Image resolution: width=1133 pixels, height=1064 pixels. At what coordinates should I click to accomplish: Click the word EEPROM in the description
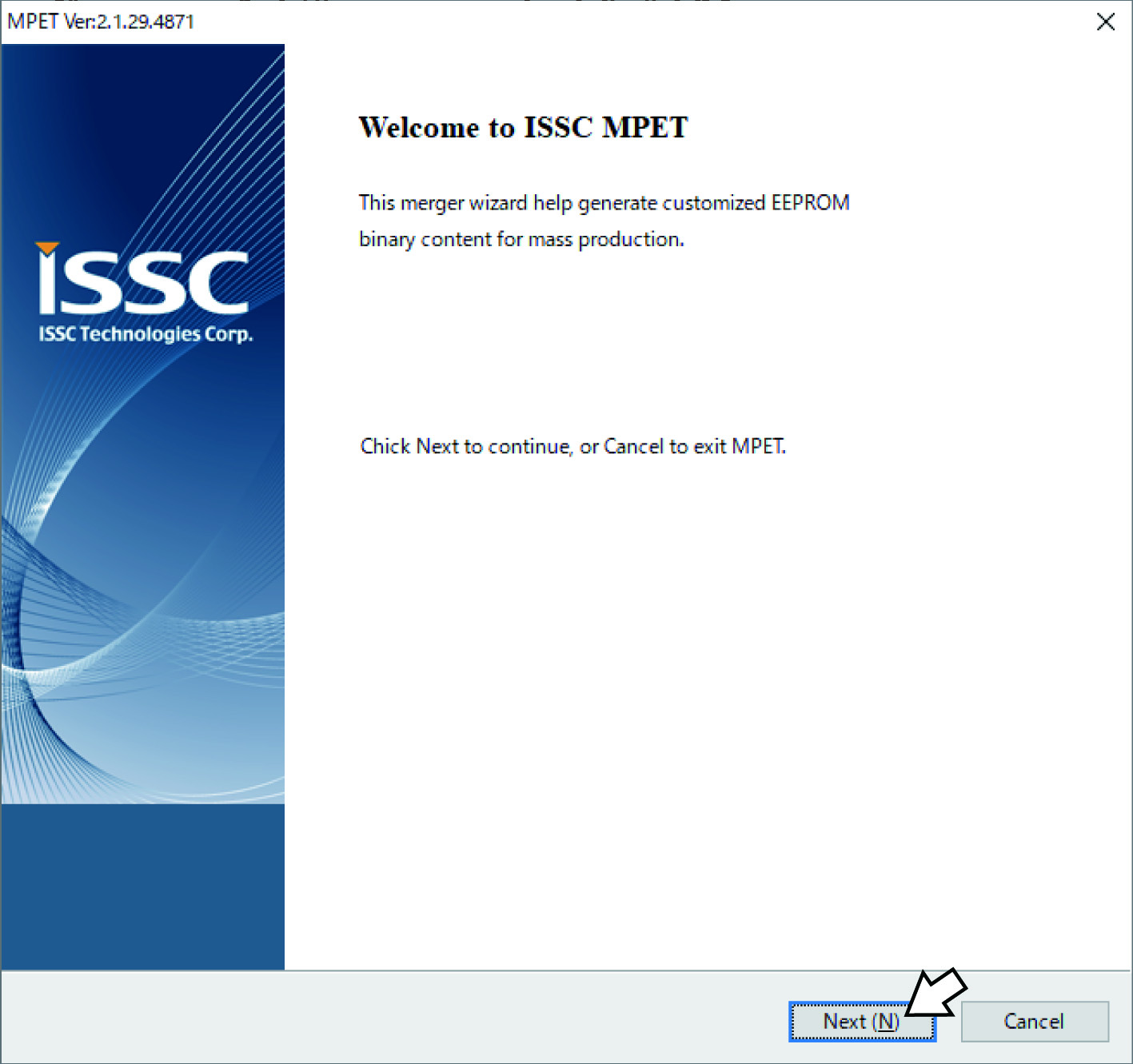click(809, 203)
